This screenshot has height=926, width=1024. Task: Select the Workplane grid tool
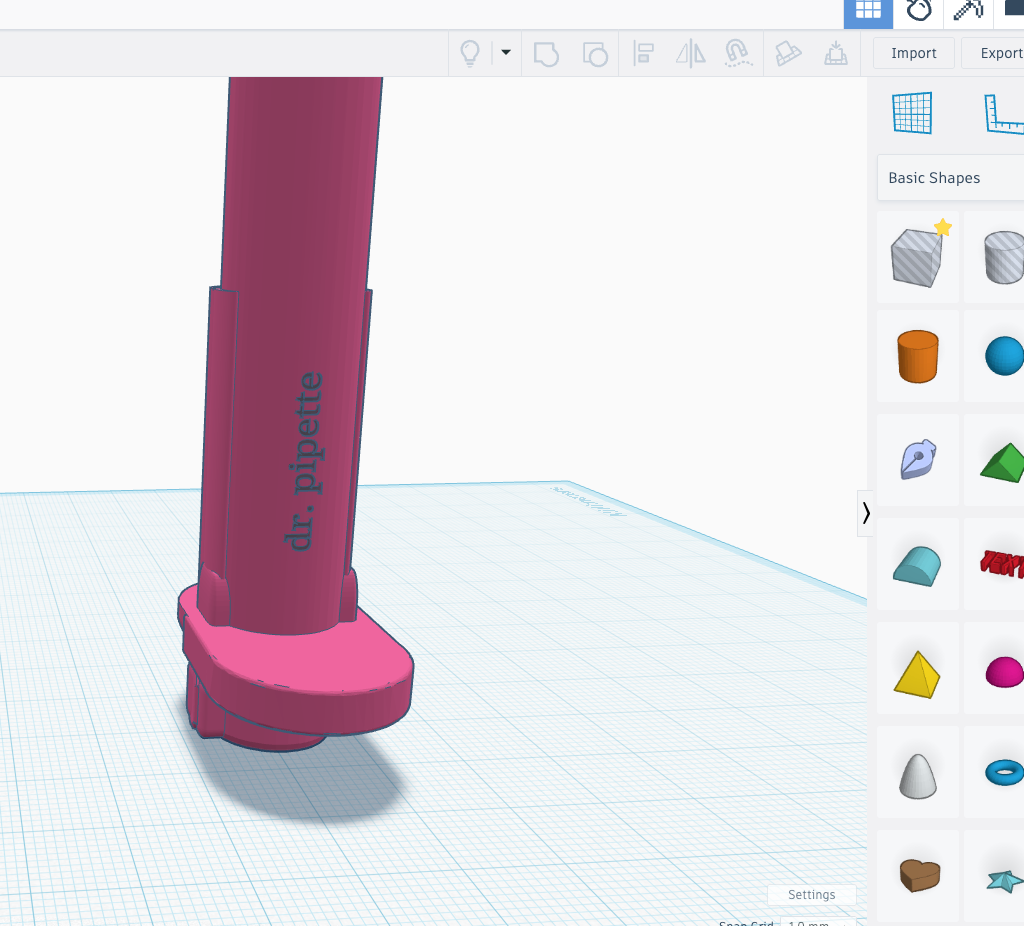point(912,113)
